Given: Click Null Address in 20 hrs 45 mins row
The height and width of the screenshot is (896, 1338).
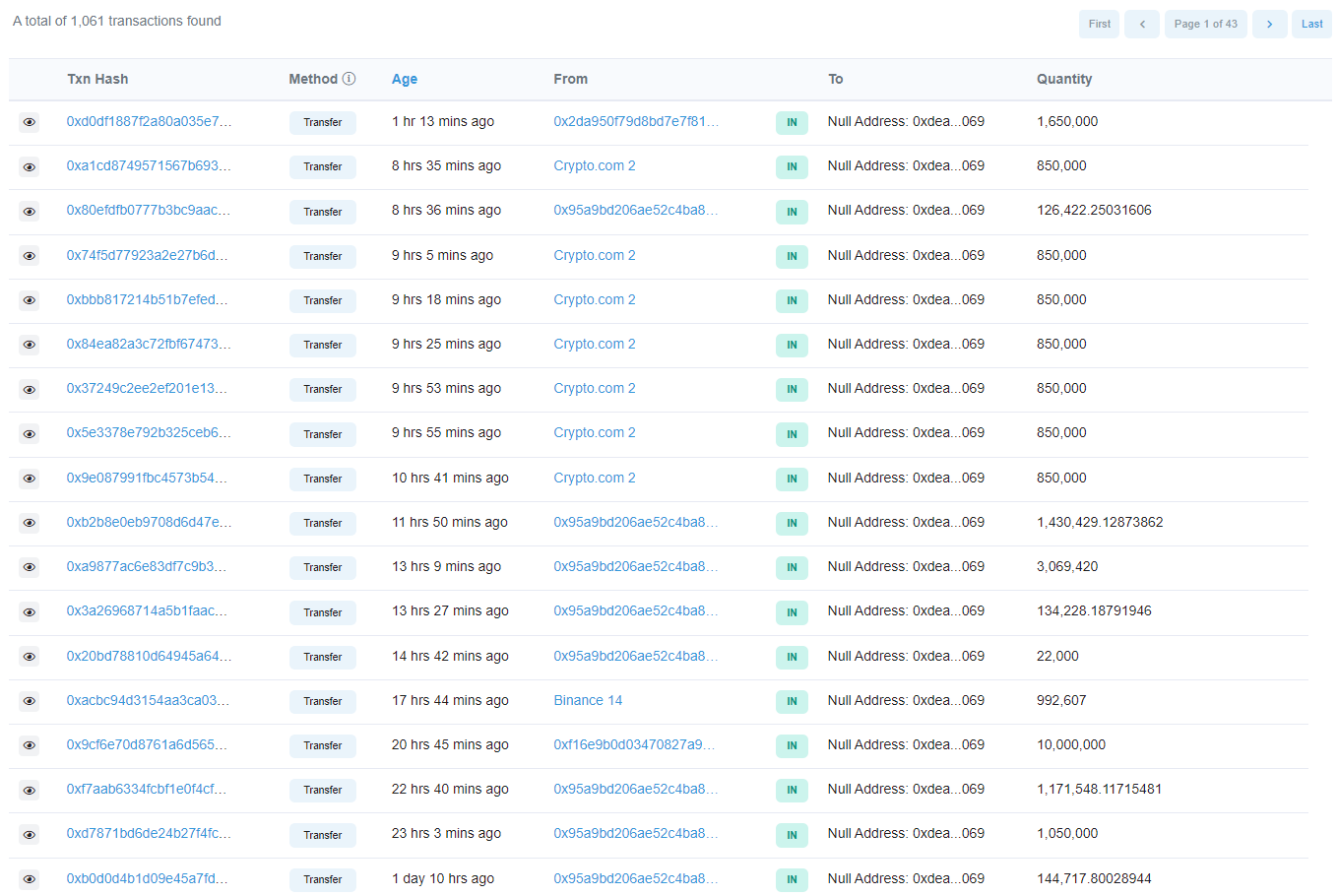Looking at the screenshot, I should coord(906,744).
